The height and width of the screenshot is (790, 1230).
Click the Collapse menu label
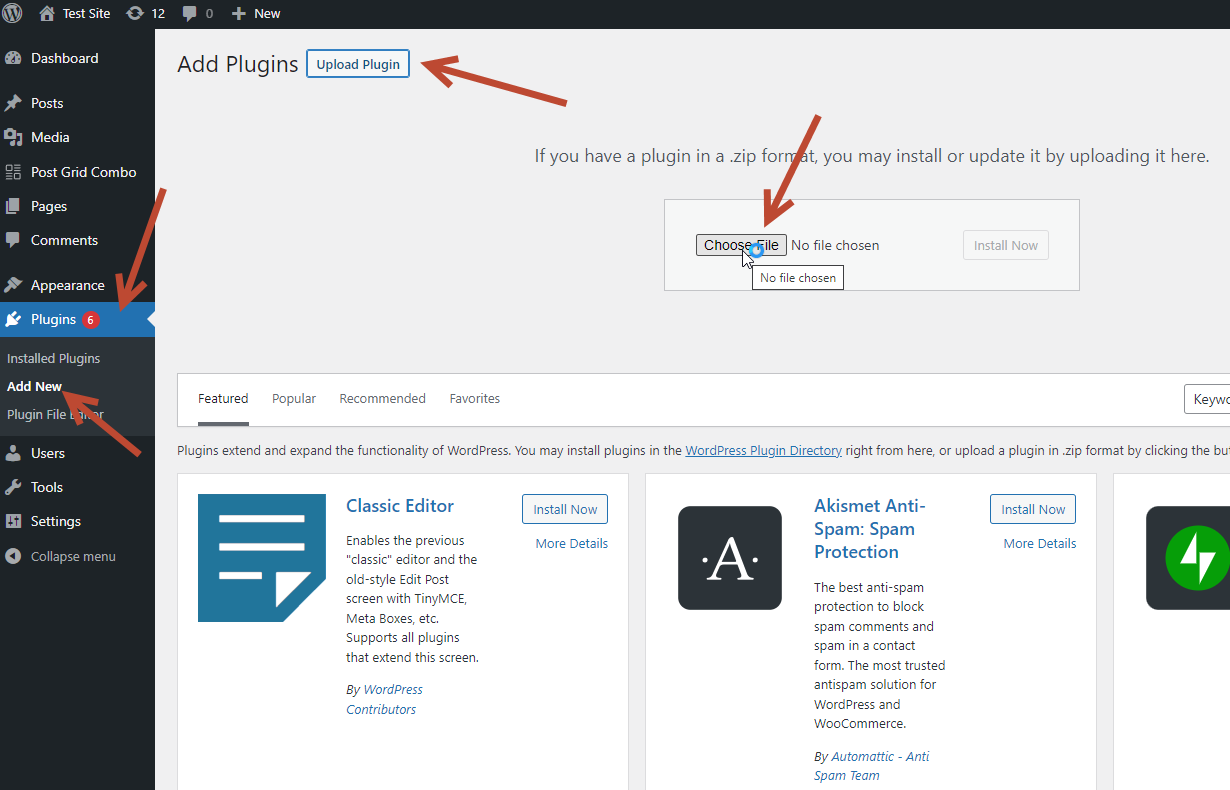click(73, 556)
